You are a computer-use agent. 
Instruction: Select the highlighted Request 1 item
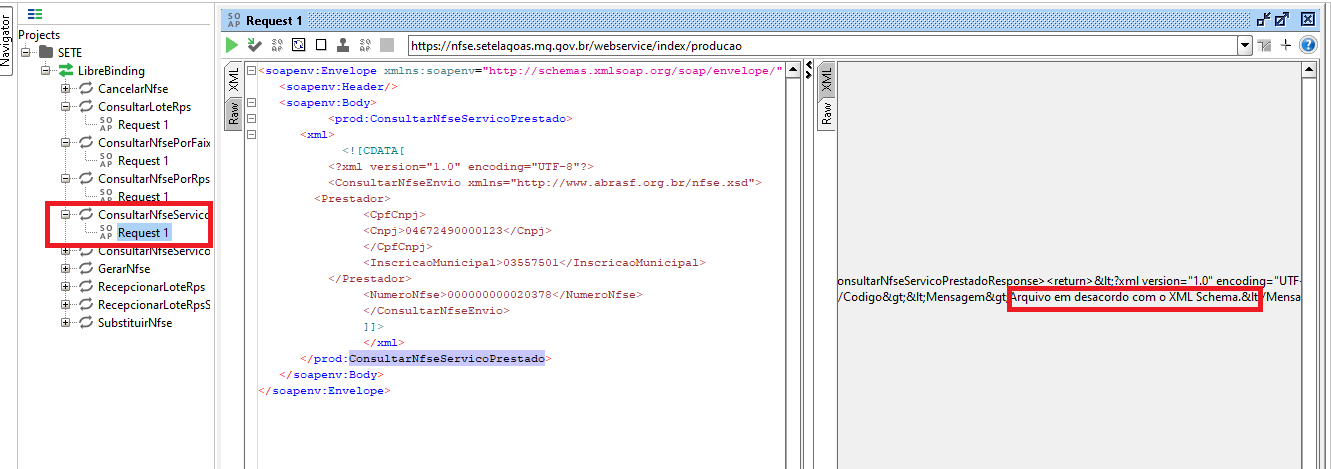pos(143,232)
